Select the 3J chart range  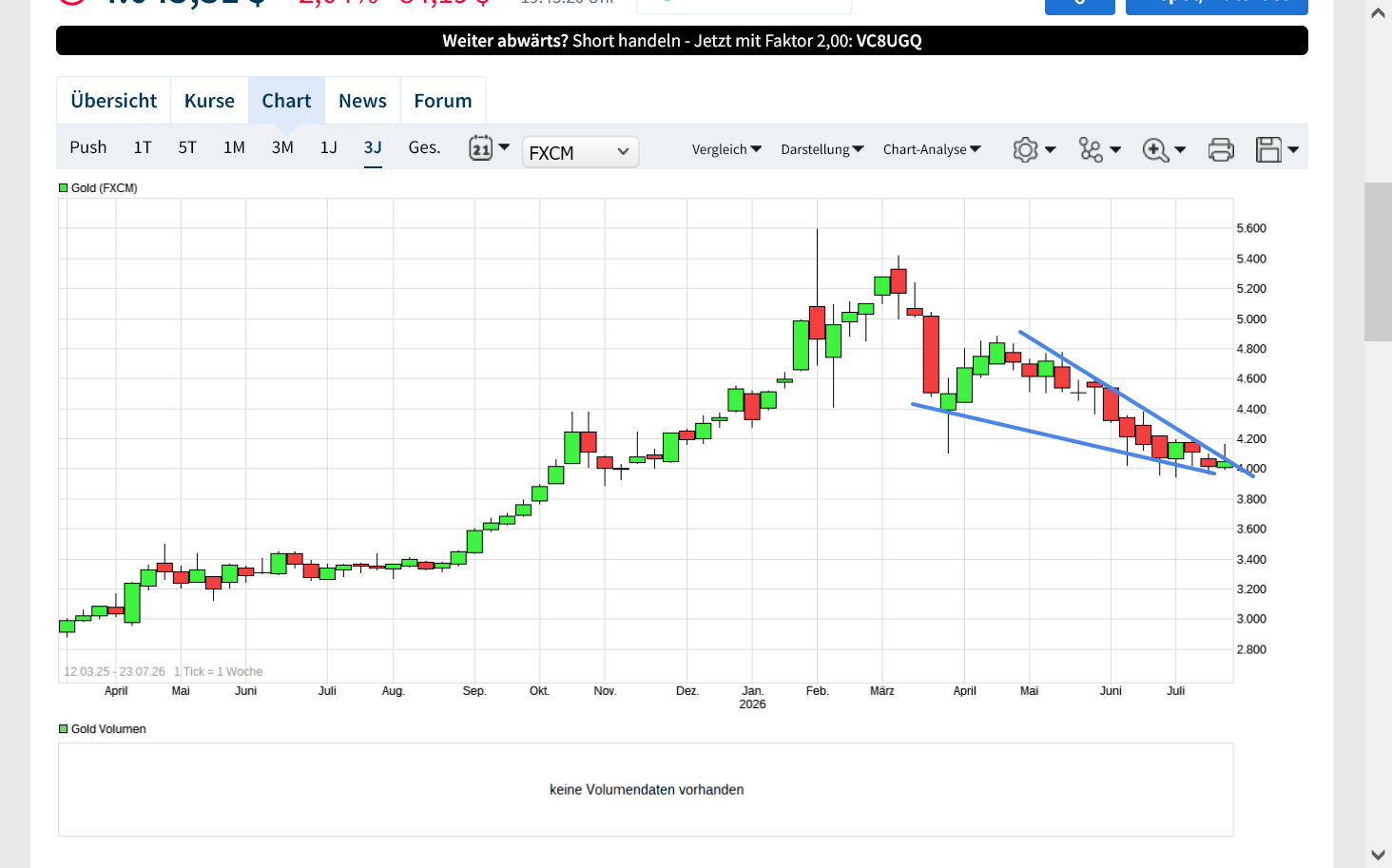pos(373,147)
